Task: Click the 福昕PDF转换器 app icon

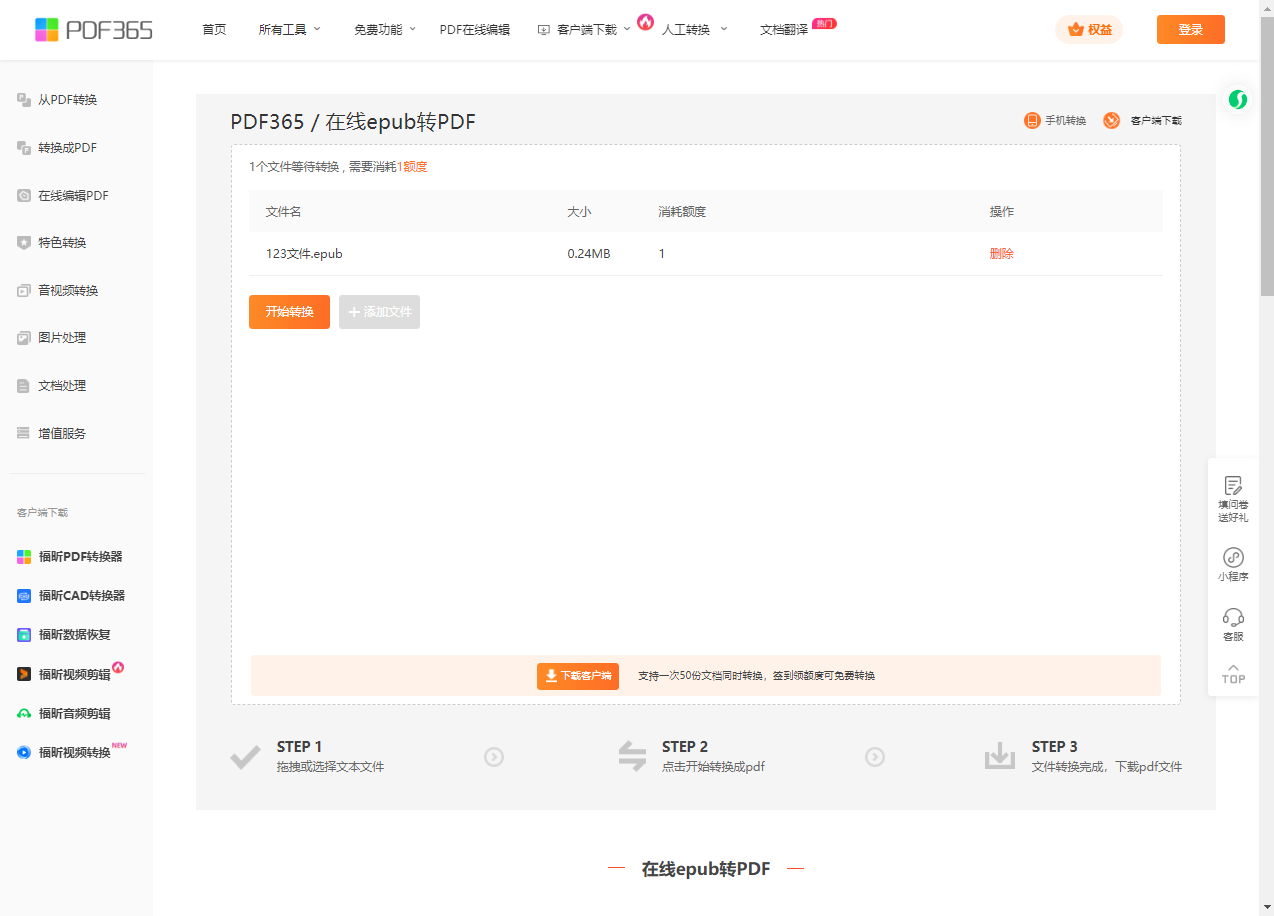Action: 24,557
